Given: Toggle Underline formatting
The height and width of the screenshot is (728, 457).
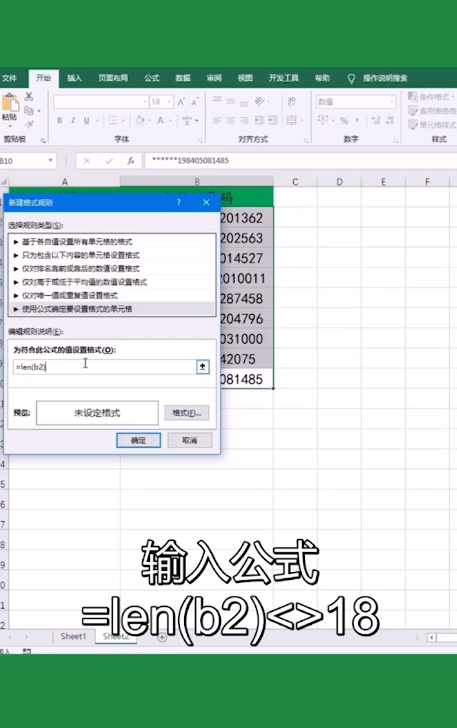Looking at the screenshot, I should 86,120.
